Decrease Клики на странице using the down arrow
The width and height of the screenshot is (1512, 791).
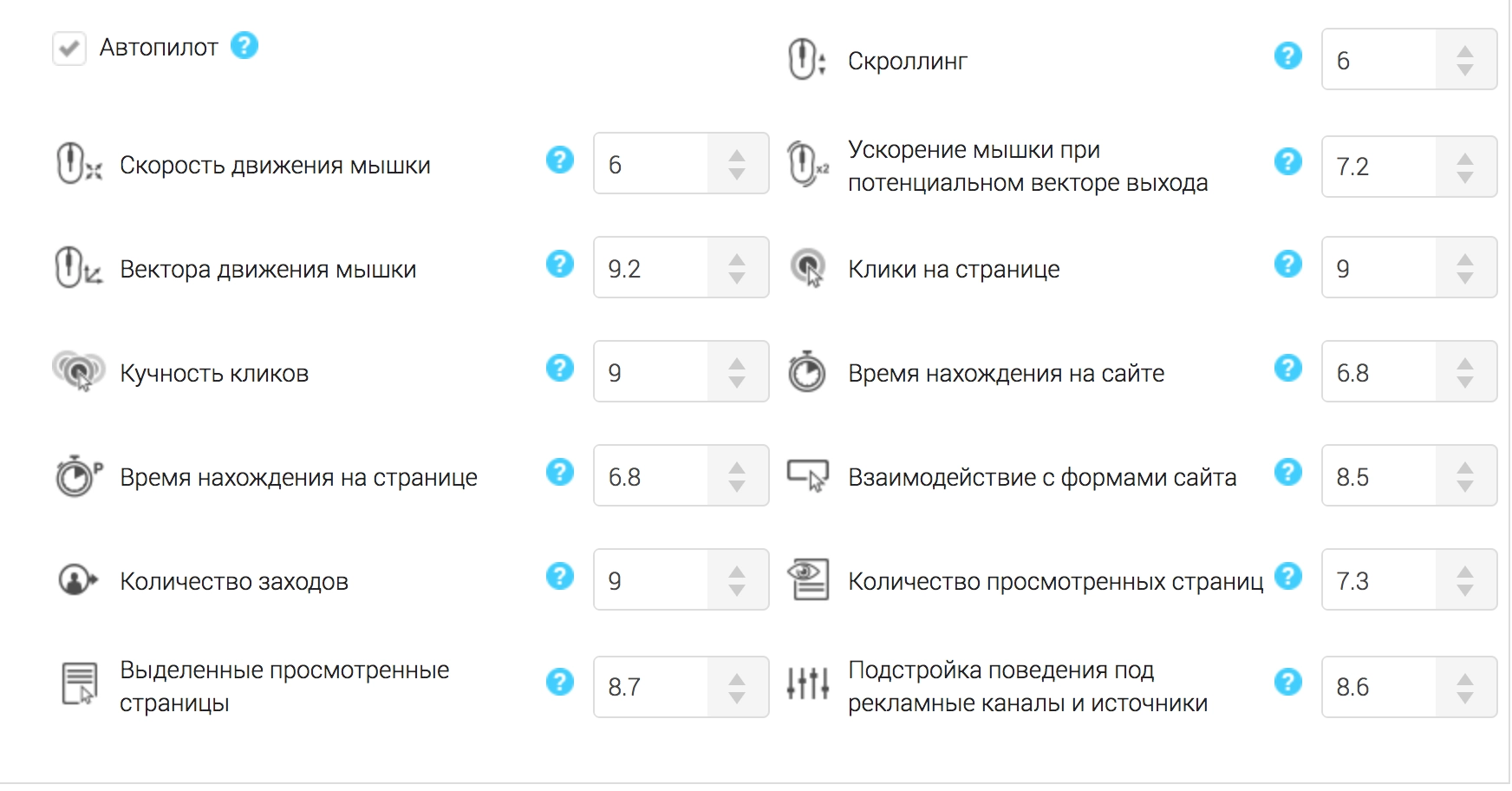(x=1463, y=276)
